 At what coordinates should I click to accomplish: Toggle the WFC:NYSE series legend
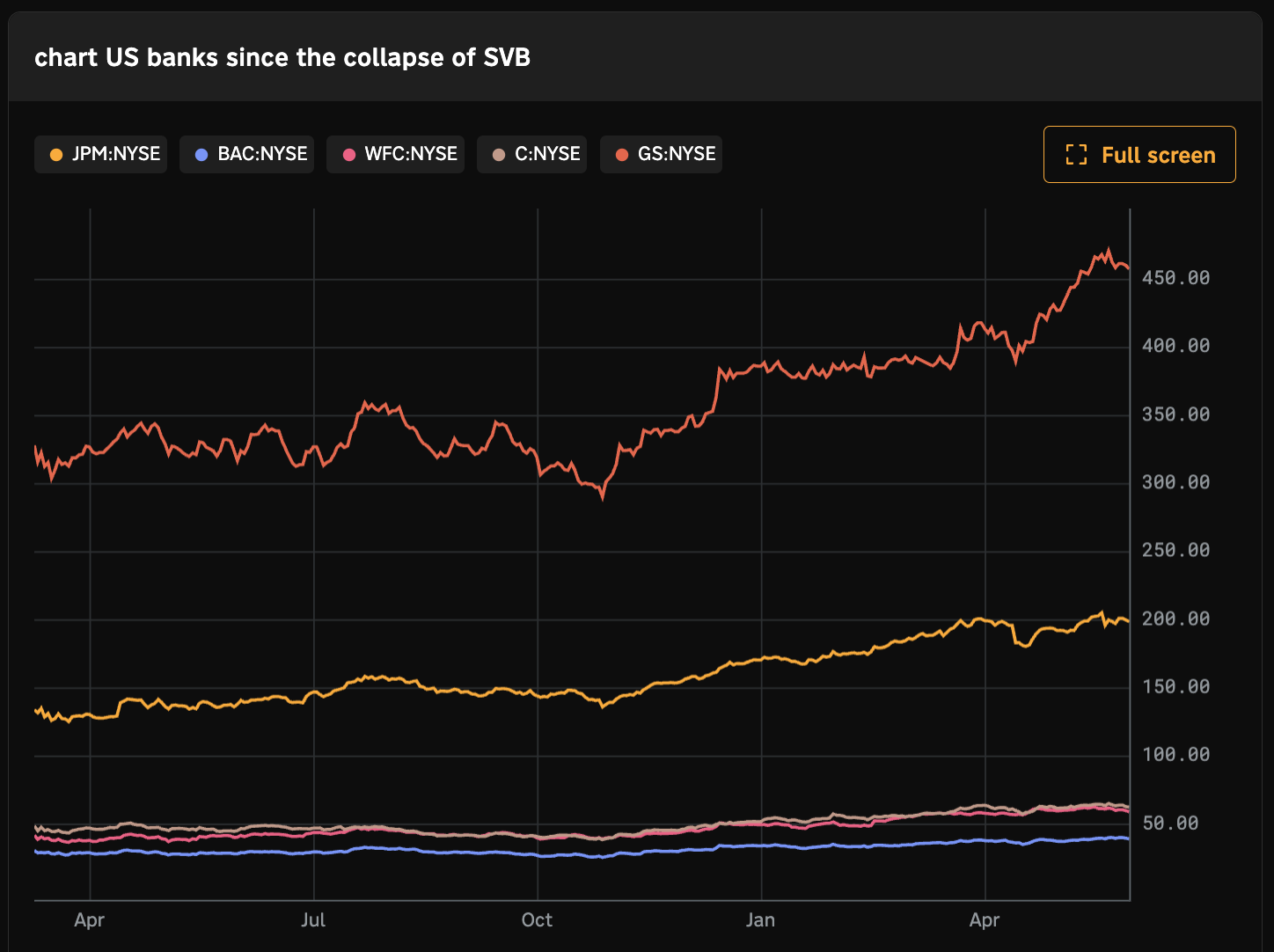(395, 154)
